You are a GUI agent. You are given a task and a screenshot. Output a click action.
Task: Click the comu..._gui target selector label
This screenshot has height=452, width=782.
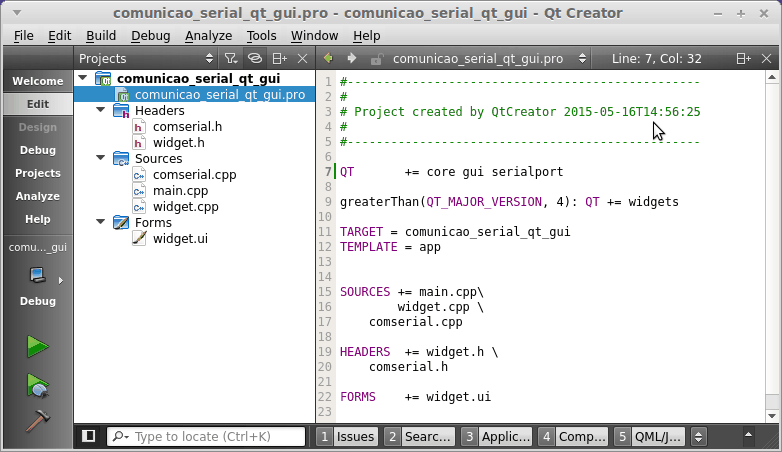(38, 247)
